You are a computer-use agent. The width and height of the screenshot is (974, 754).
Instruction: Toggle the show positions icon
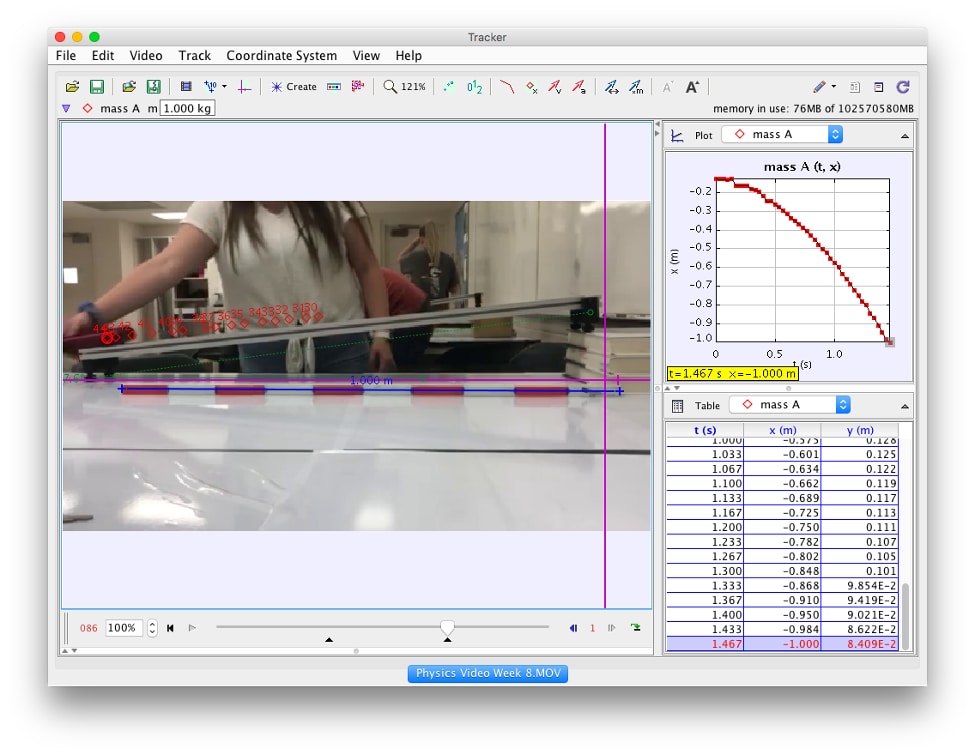point(532,88)
